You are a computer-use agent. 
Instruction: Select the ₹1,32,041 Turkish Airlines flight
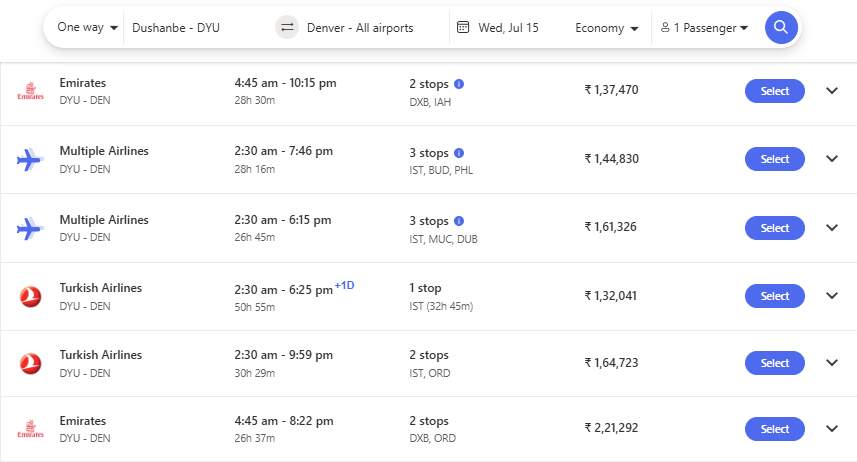click(x=774, y=296)
